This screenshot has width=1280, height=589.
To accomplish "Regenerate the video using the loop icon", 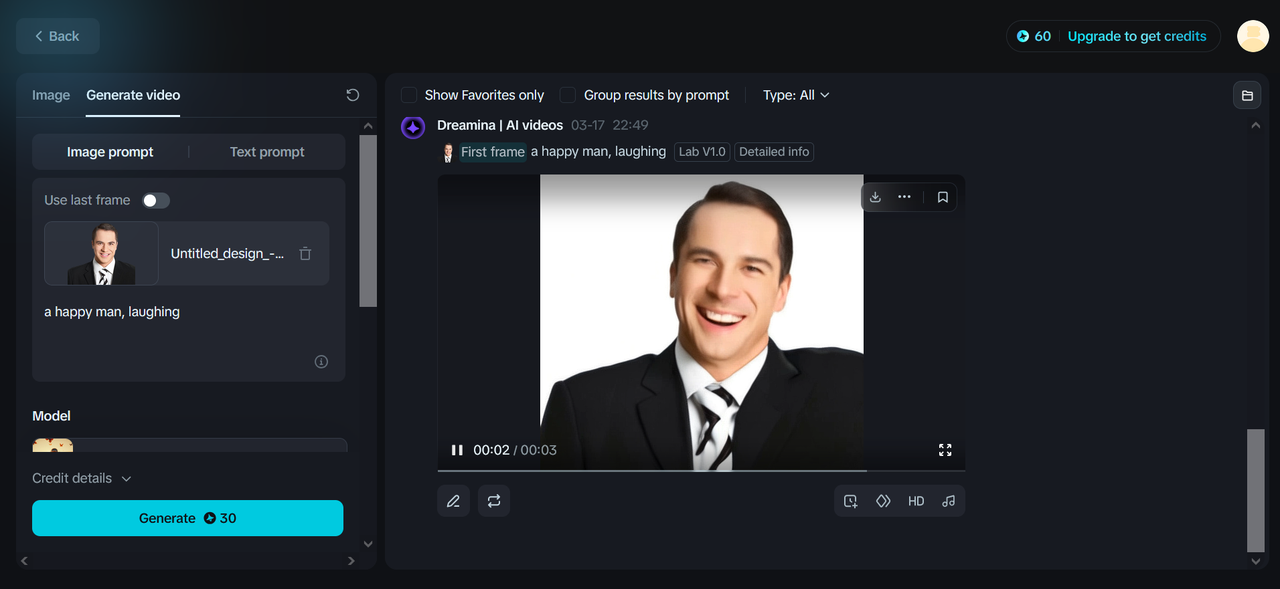I will click(493, 500).
